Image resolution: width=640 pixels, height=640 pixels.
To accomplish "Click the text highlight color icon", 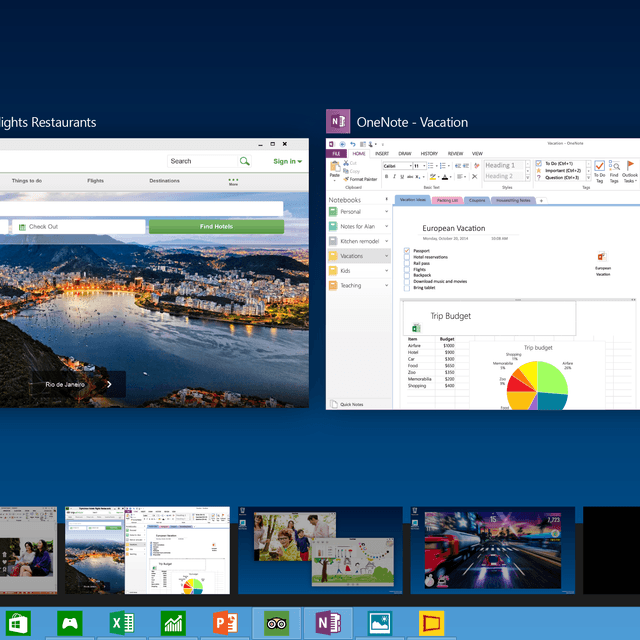I will click(433, 176).
